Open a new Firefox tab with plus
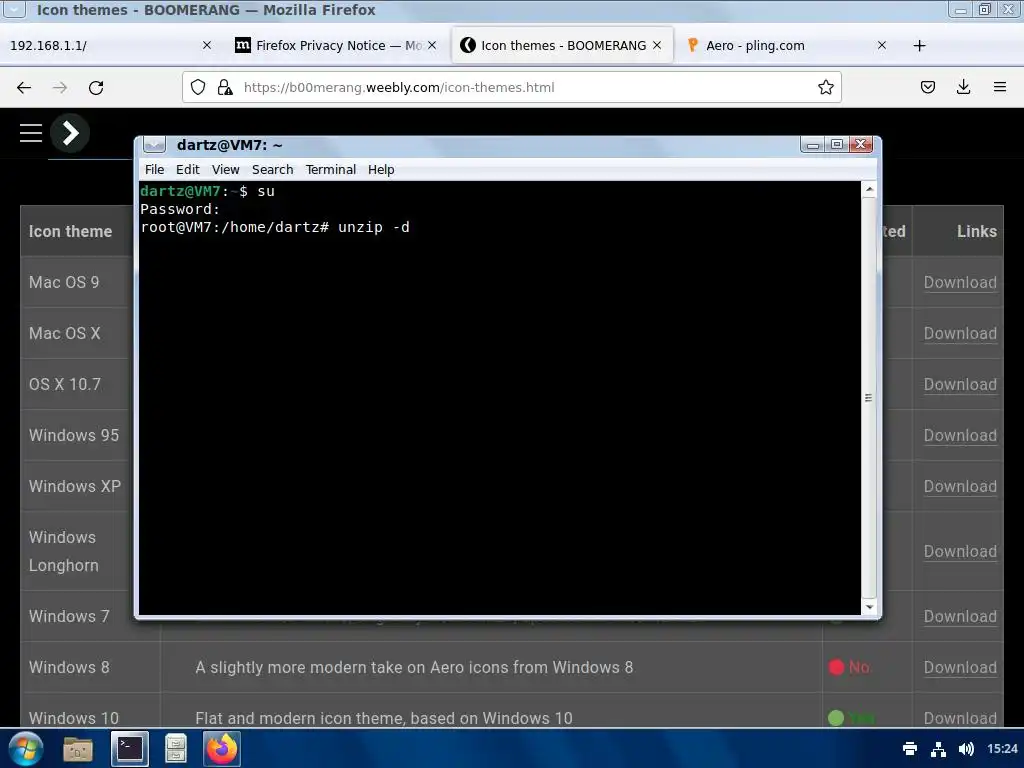 click(x=920, y=46)
